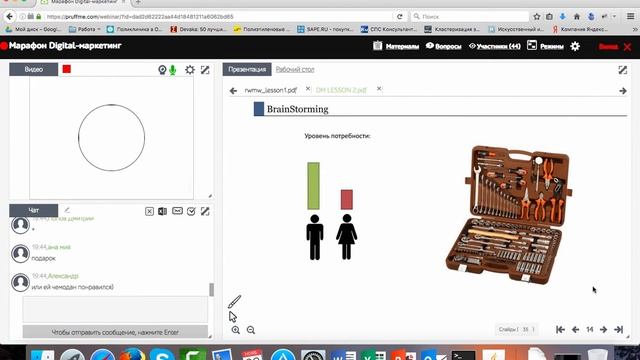640x360 pixels.
Task: Click the chat panel scrollbar thumb
Action: coord(211,290)
